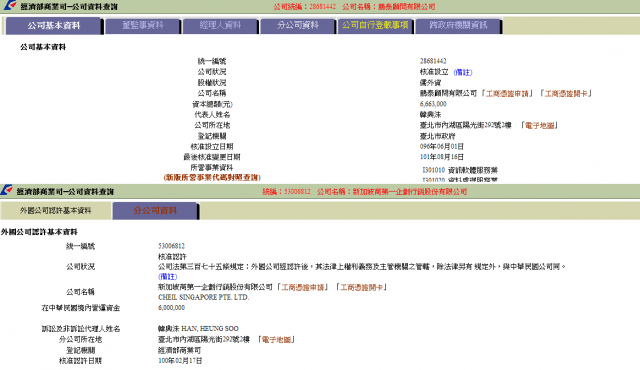Open 工商憑證申請 link in the lower panel

pos(302,288)
